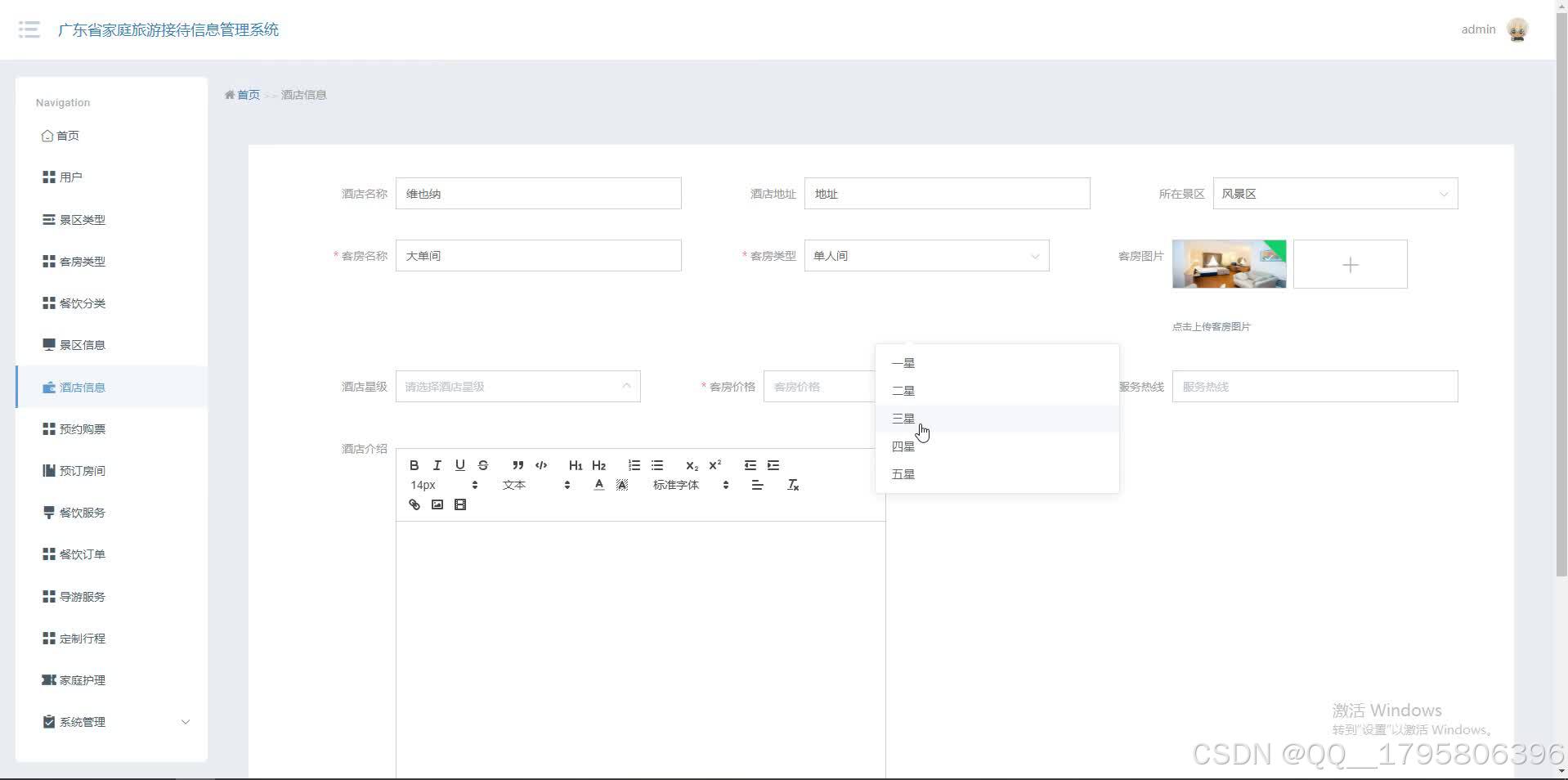Focus the 酒店地址 input field
This screenshot has width=1568, height=780.
click(x=947, y=194)
